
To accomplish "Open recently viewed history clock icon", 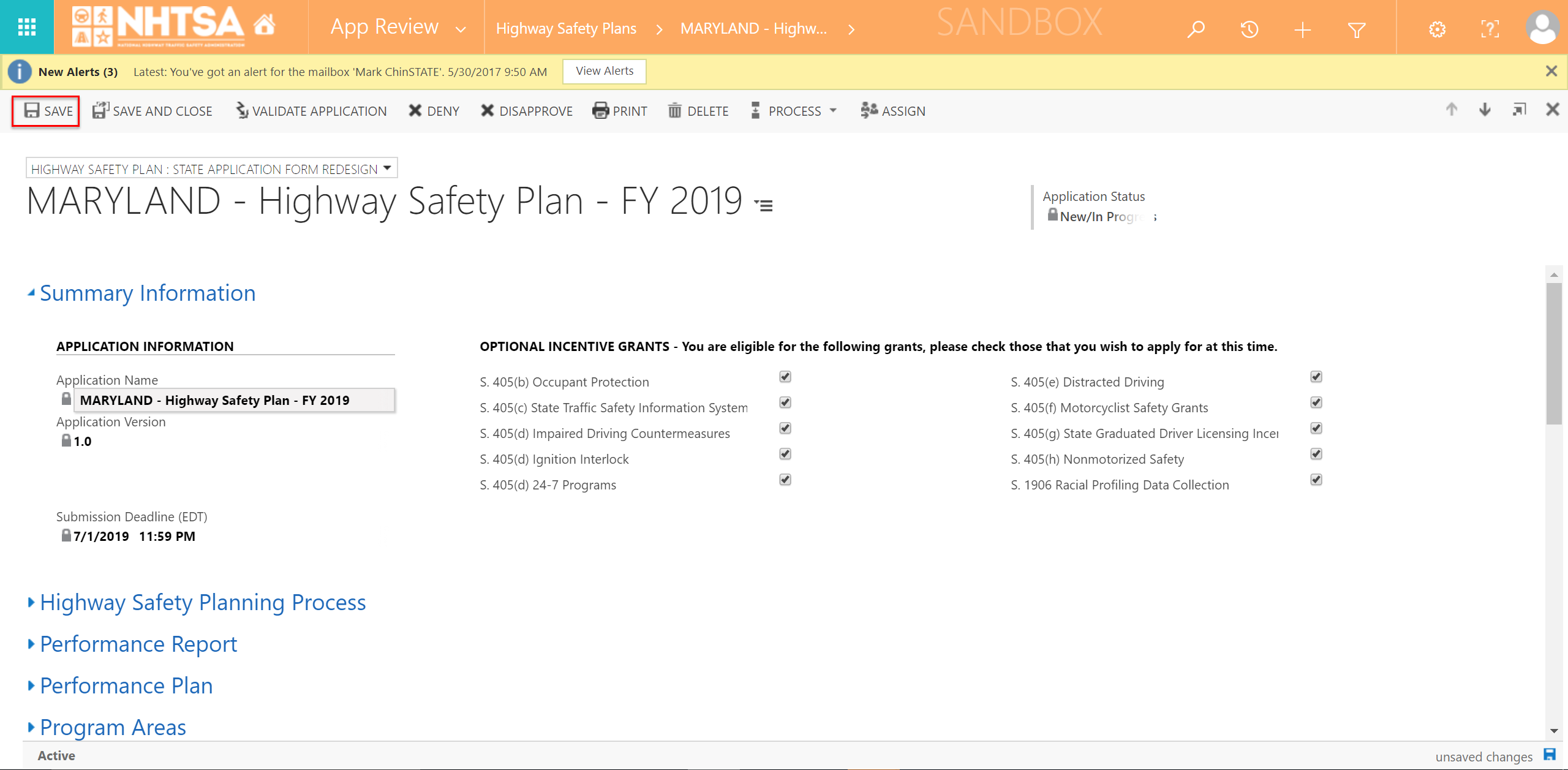I will point(1249,29).
